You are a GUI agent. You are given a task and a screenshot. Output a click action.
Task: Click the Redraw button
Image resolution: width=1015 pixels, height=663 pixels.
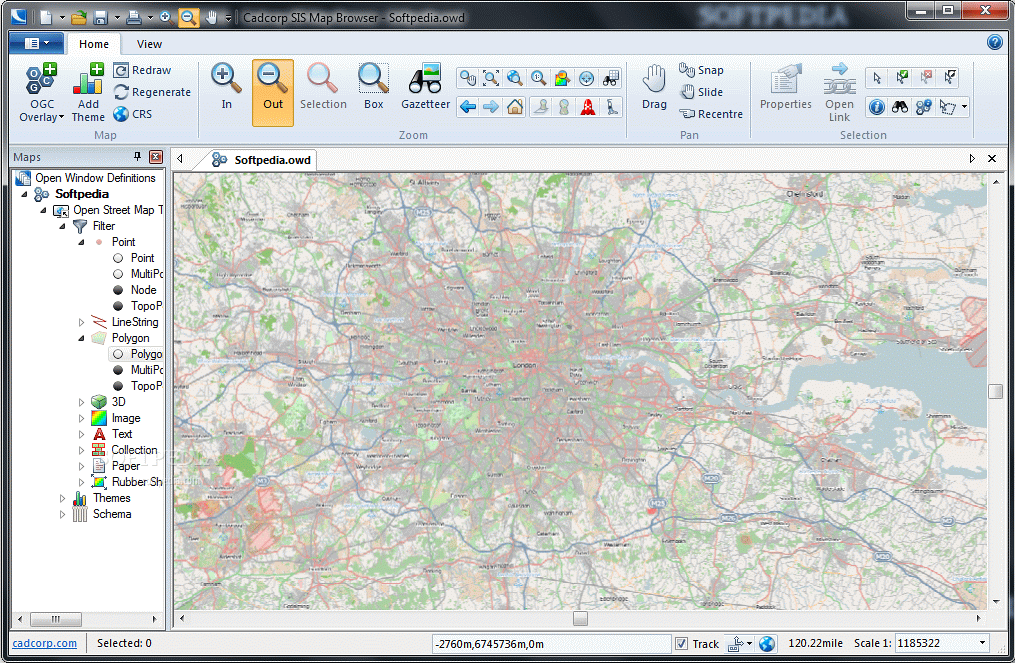[x=142, y=70]
